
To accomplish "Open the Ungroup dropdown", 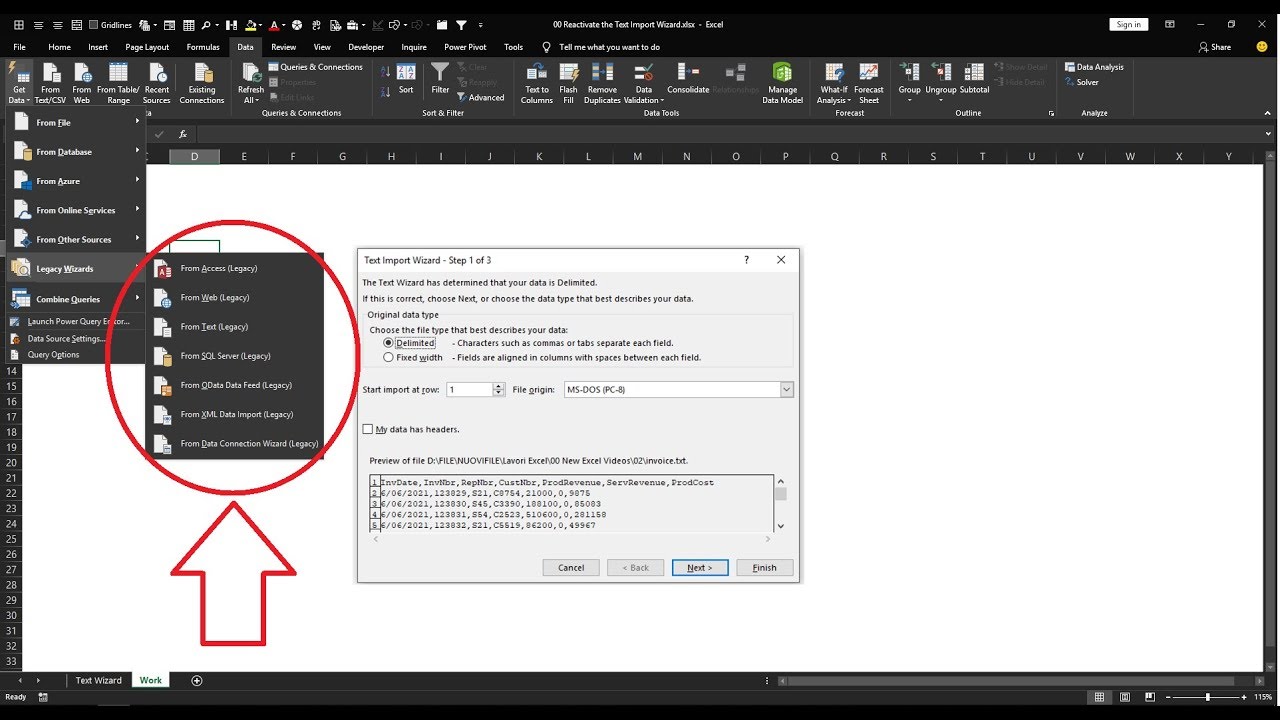I will [x=940, y=83].
